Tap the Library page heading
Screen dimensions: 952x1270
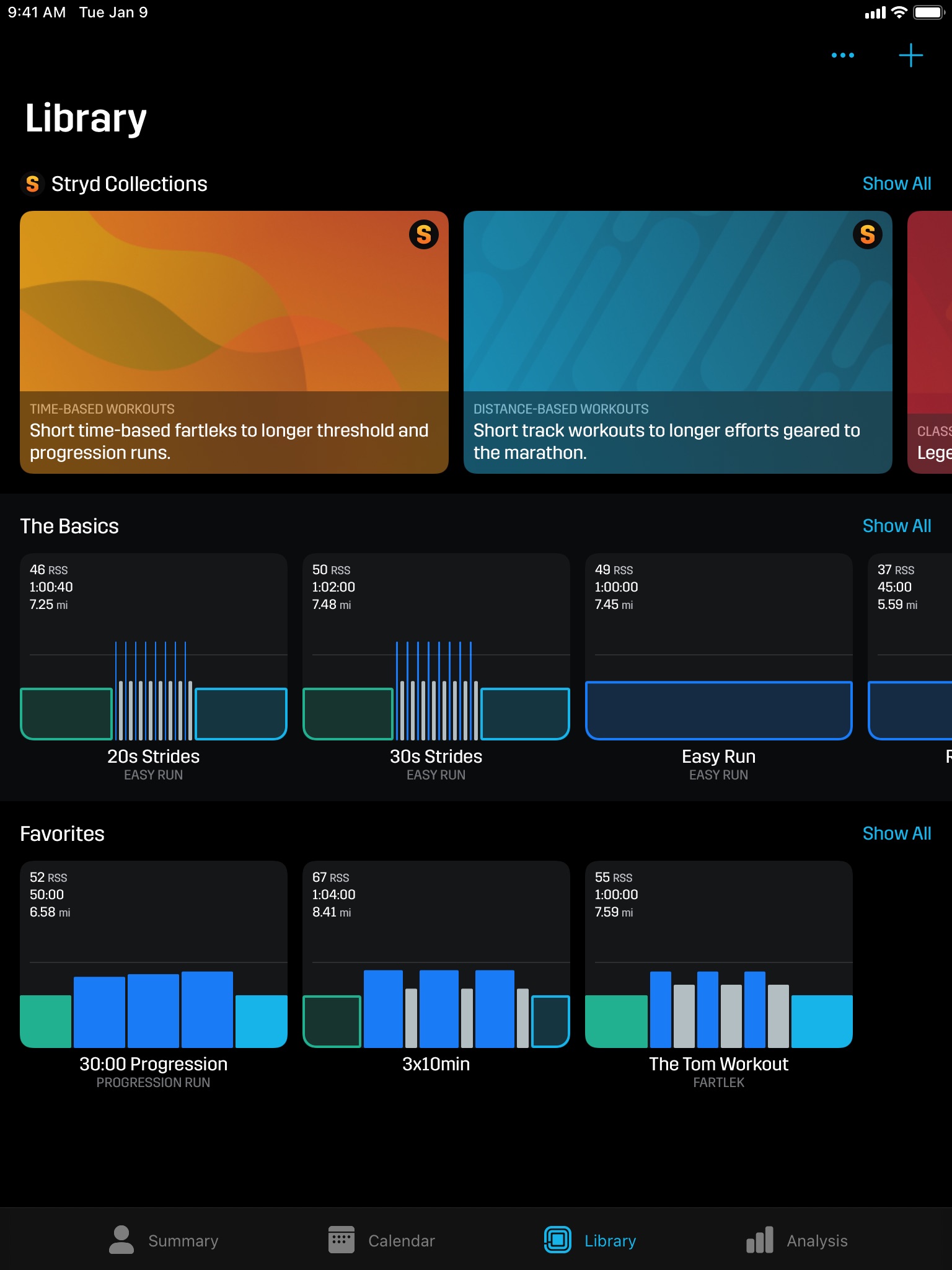(x=86, y=118)
